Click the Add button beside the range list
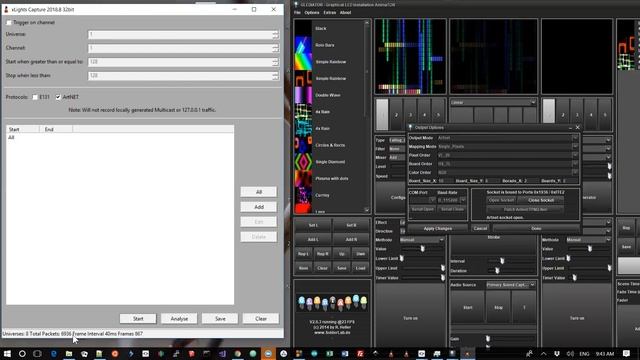The width and height of the screenshot is (640, 360). 259,207
